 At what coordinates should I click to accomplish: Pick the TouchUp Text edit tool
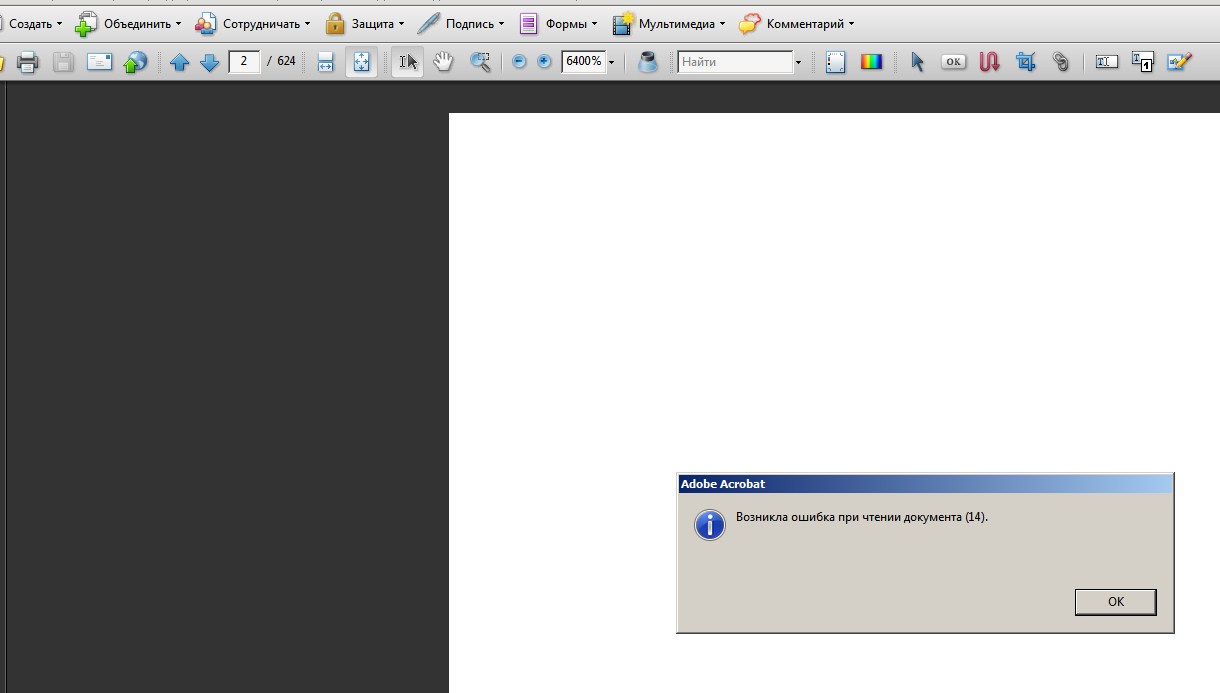tap(1106, 62)
